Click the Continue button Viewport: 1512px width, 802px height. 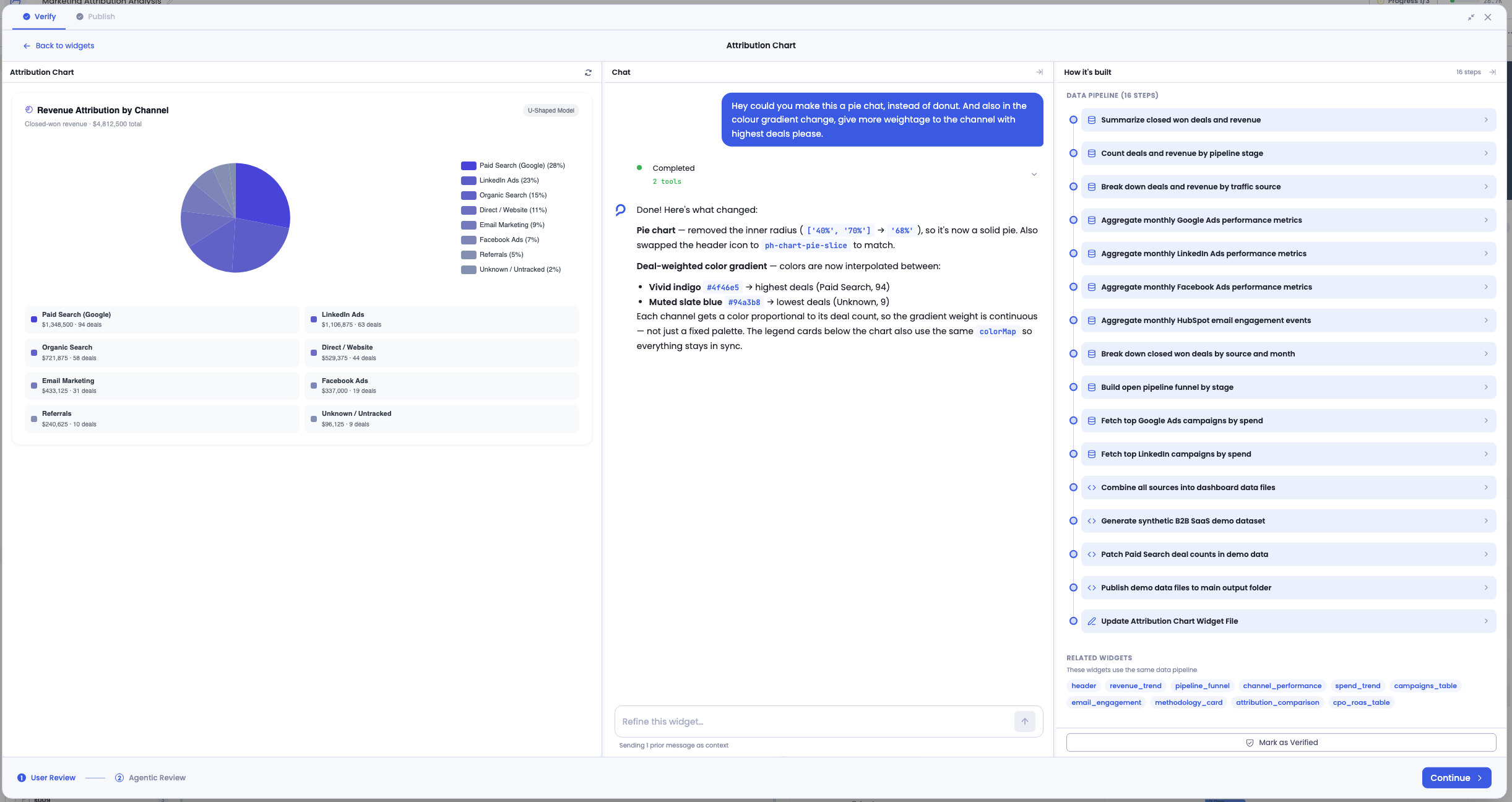1456,778
